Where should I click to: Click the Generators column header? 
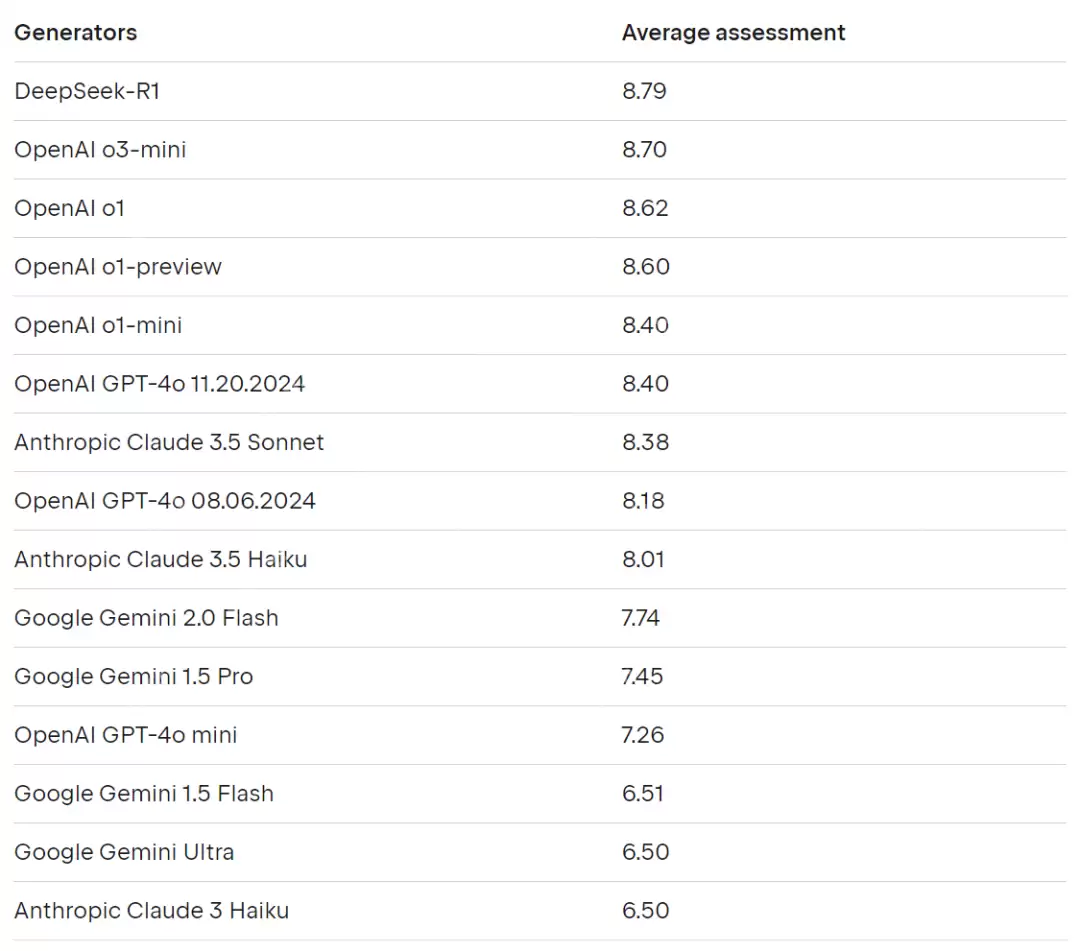tap(76, 32)
